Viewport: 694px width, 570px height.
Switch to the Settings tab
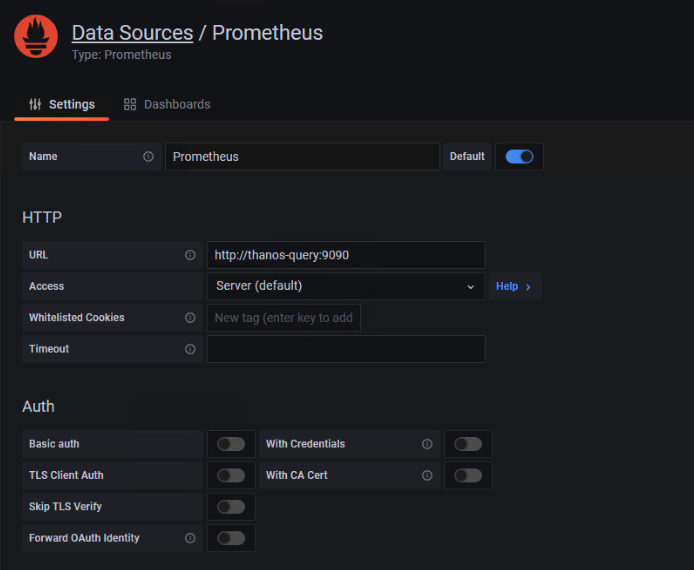(62, 104)
